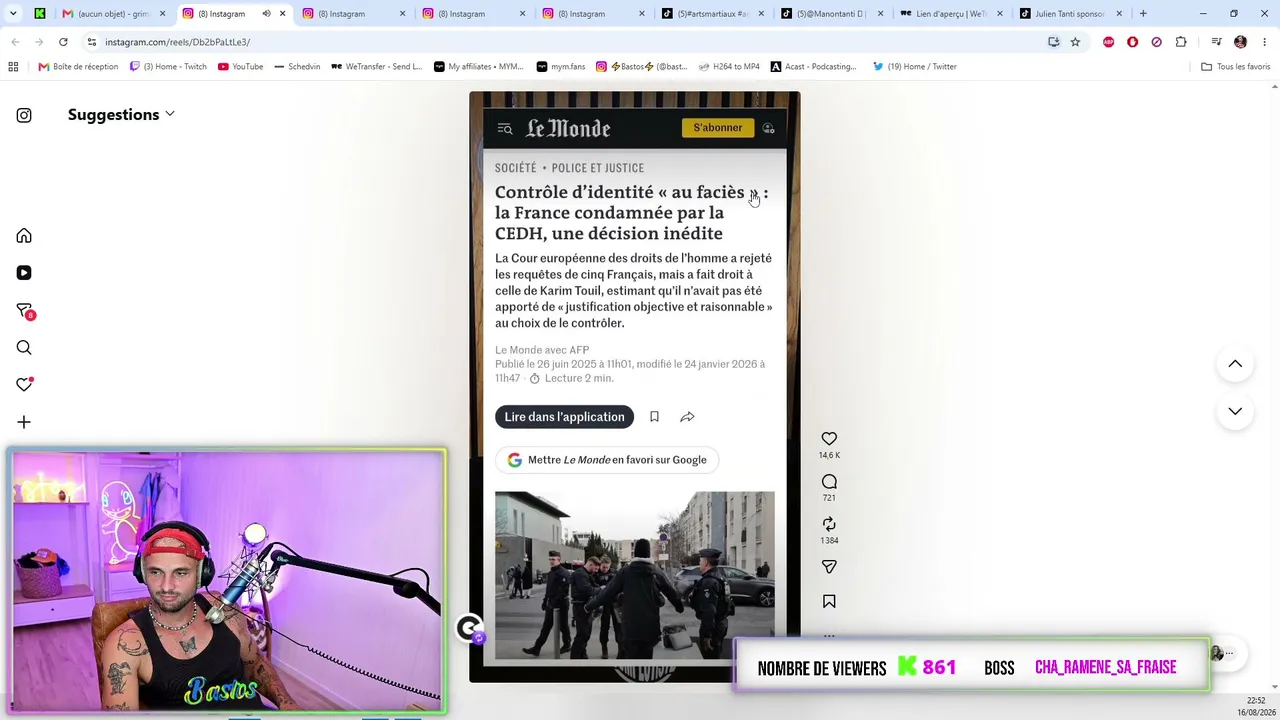View site information for instagram.com

click(x=91, y=42)
